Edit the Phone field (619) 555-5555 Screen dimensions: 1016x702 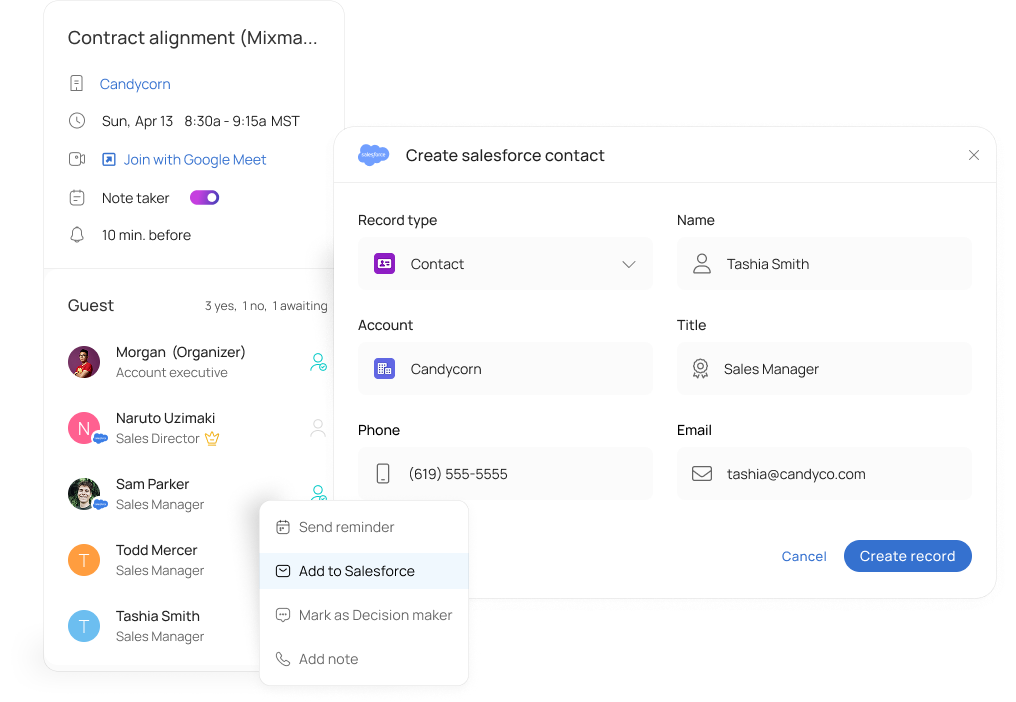click(505, 474)
